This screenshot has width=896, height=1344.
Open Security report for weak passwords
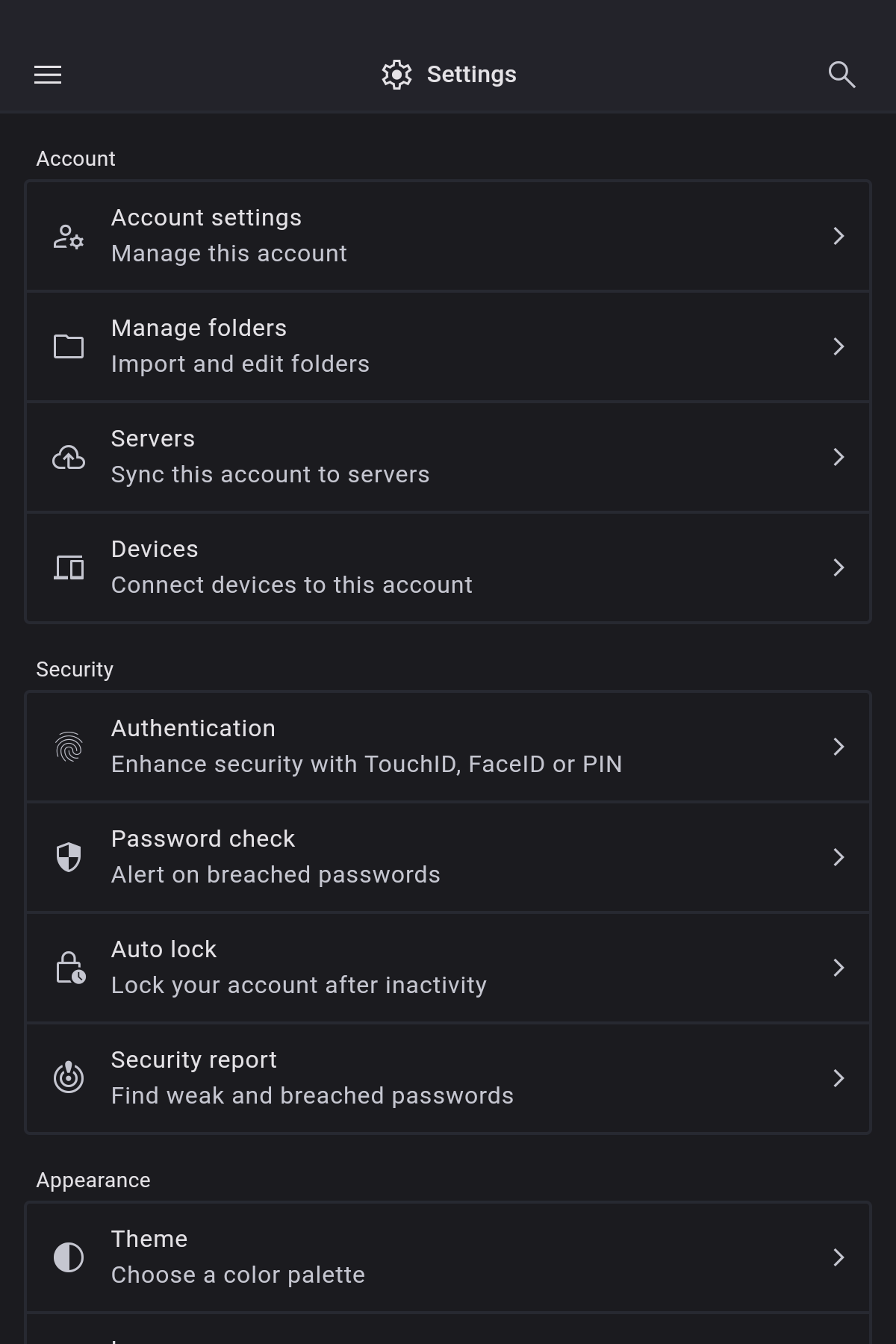click(x=448, y=1078)
